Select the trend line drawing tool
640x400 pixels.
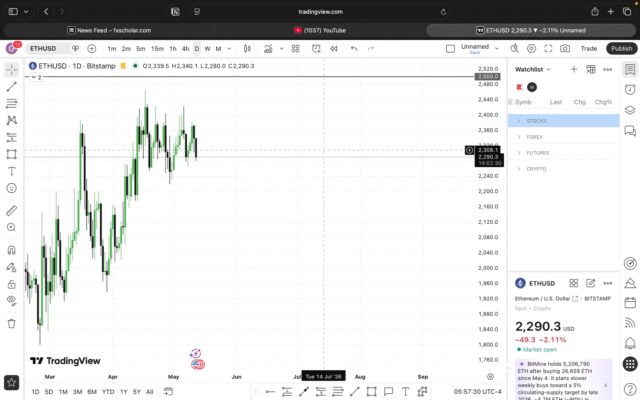click(11, 87)
